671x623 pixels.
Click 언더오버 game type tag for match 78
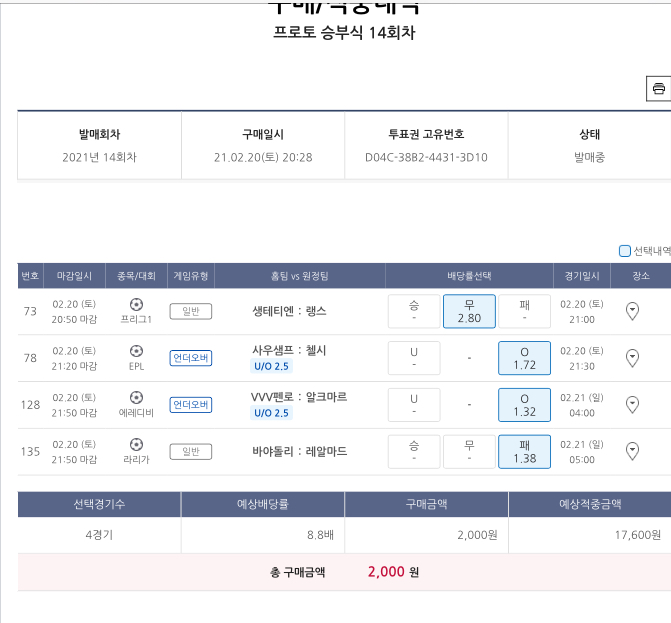[190, 358]
